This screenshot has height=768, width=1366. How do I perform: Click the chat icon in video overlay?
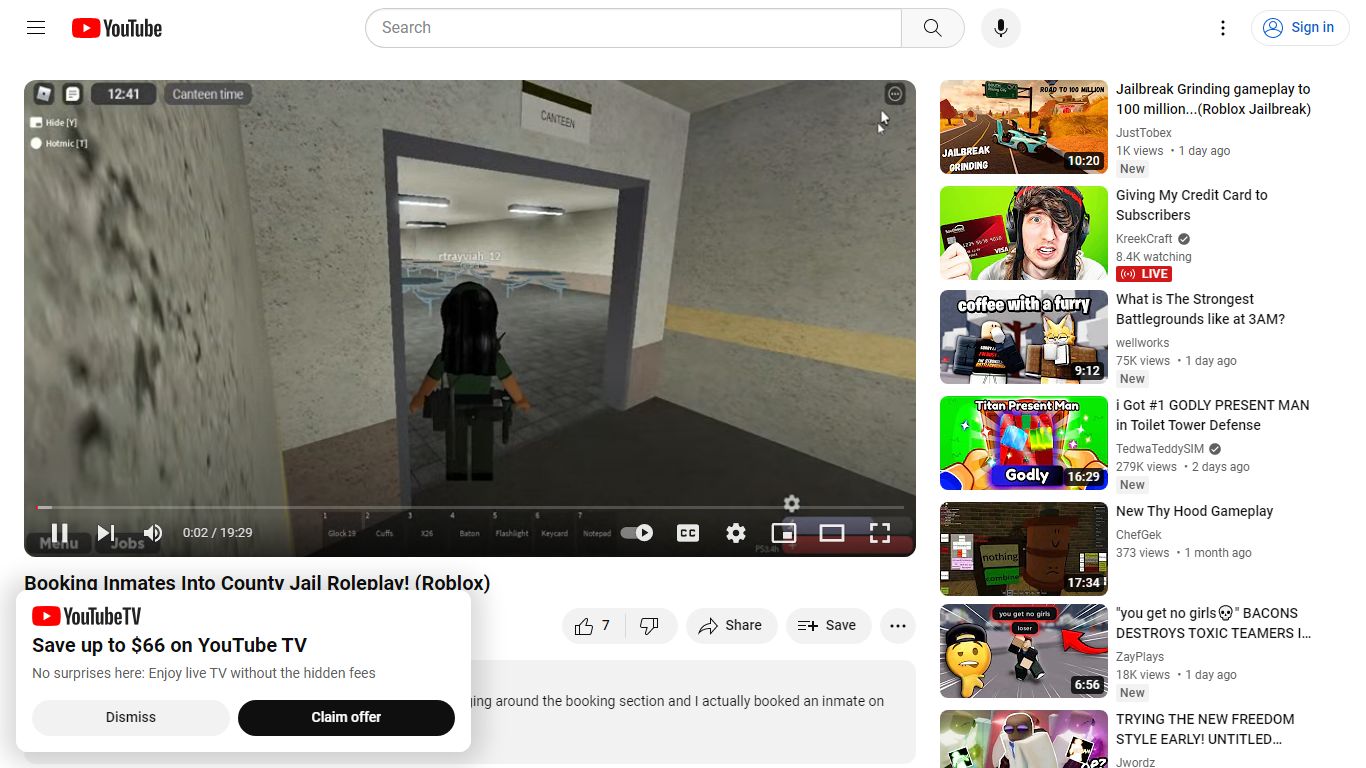click(x=72, y=94)
